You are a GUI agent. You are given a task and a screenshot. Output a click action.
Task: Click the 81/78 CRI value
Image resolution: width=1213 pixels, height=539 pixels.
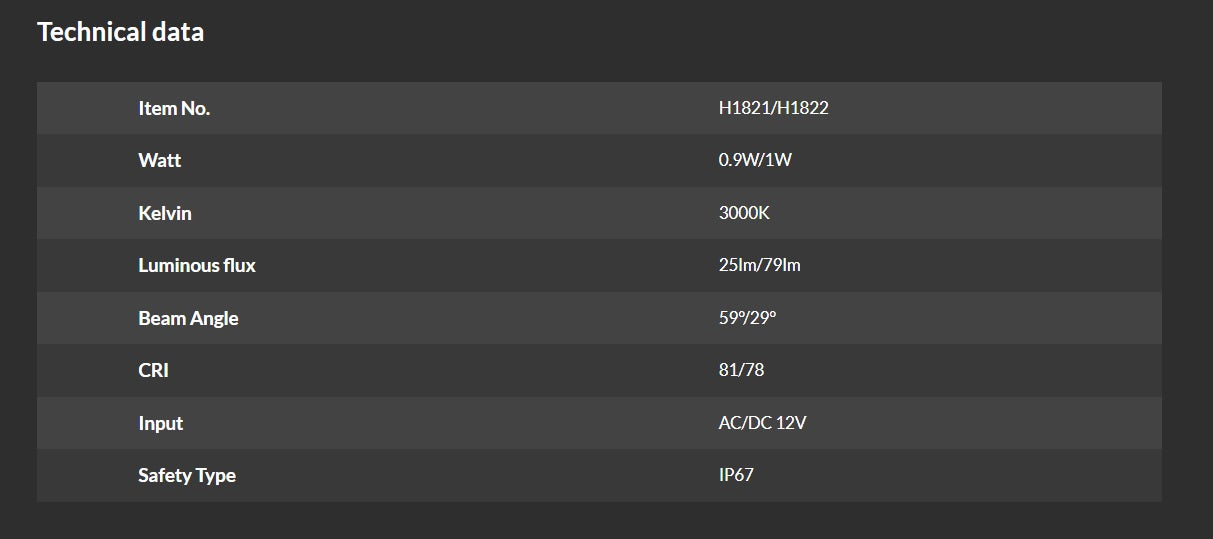coord(741,370)
